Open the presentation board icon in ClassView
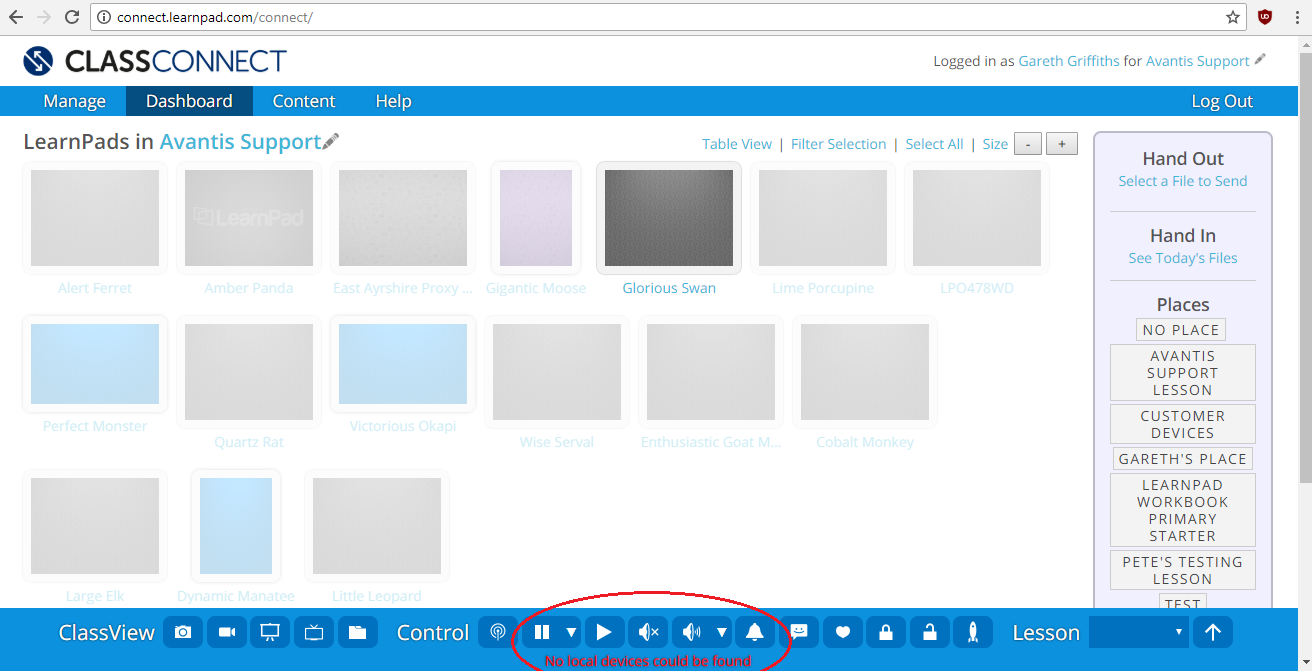This screenshot has height=671, width=1312. point(270,632)
